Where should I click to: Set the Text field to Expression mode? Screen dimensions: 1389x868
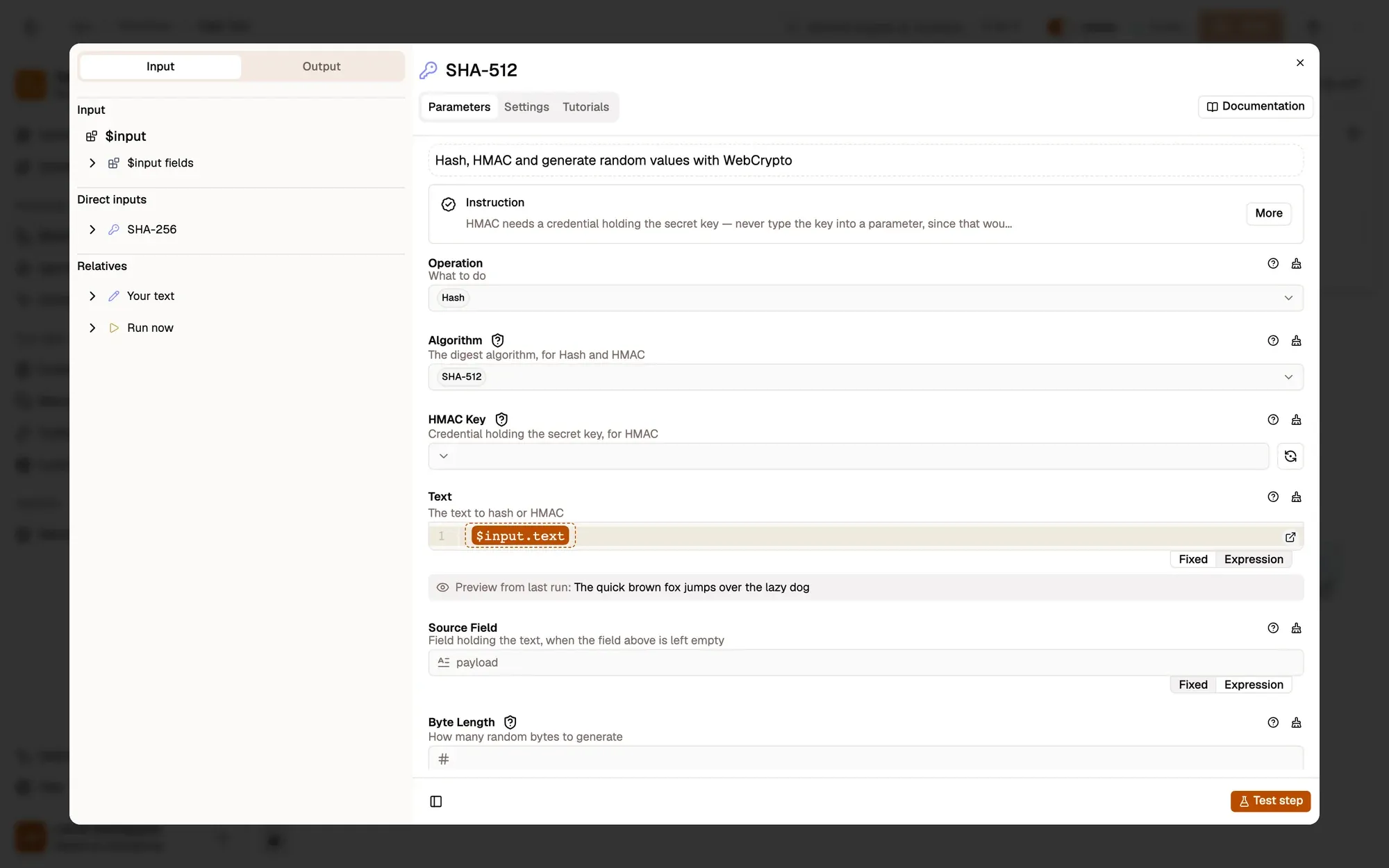tap(1254, 559)
